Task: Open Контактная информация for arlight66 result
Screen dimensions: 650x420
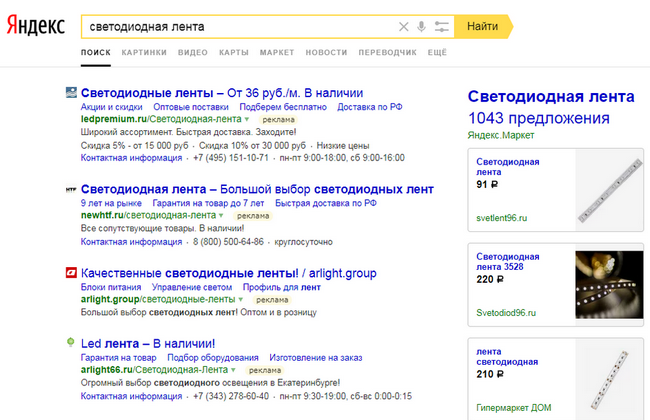Action: coord(131,396)
